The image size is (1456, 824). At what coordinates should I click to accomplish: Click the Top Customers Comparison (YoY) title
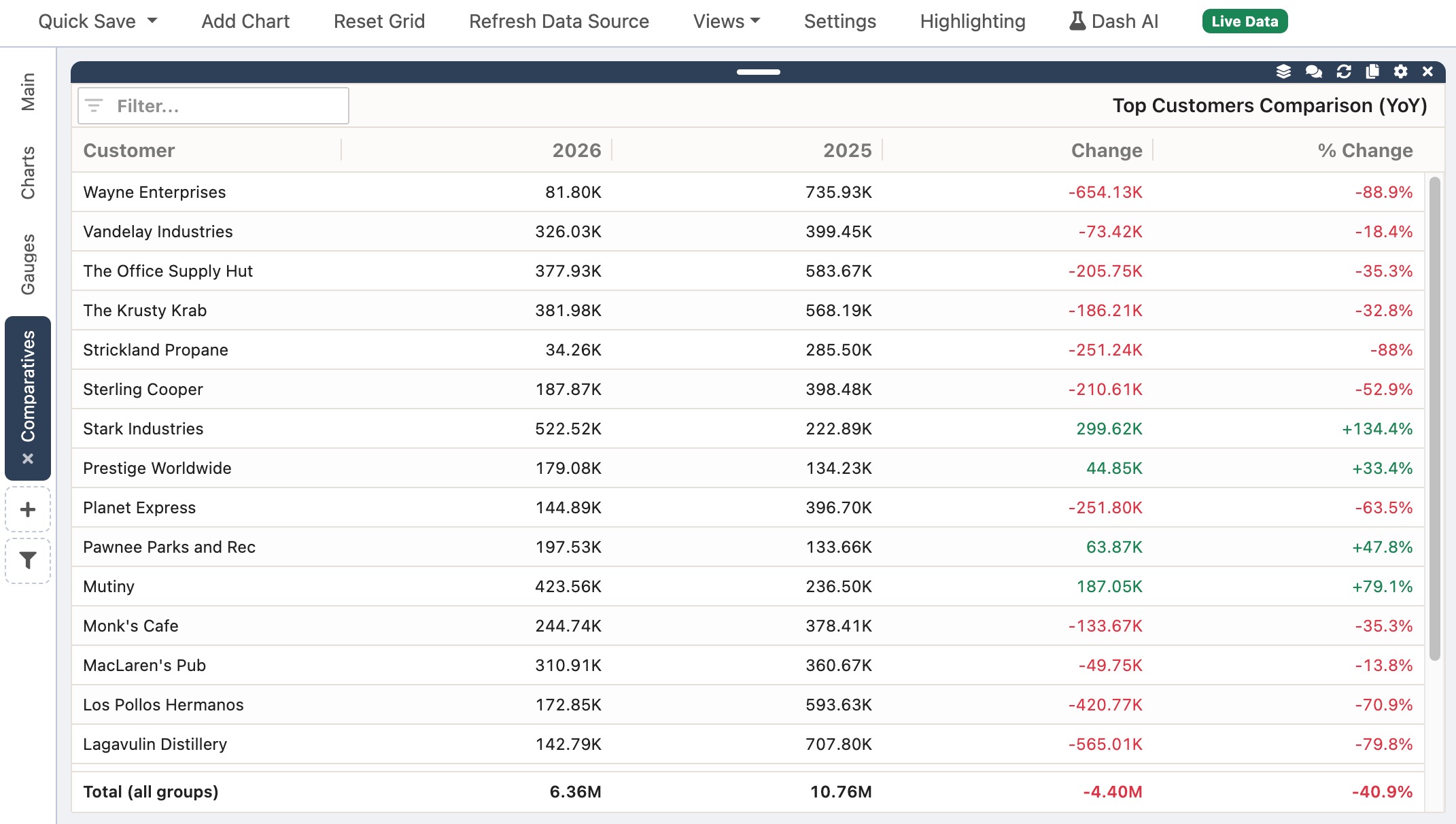click(1270, 105)
